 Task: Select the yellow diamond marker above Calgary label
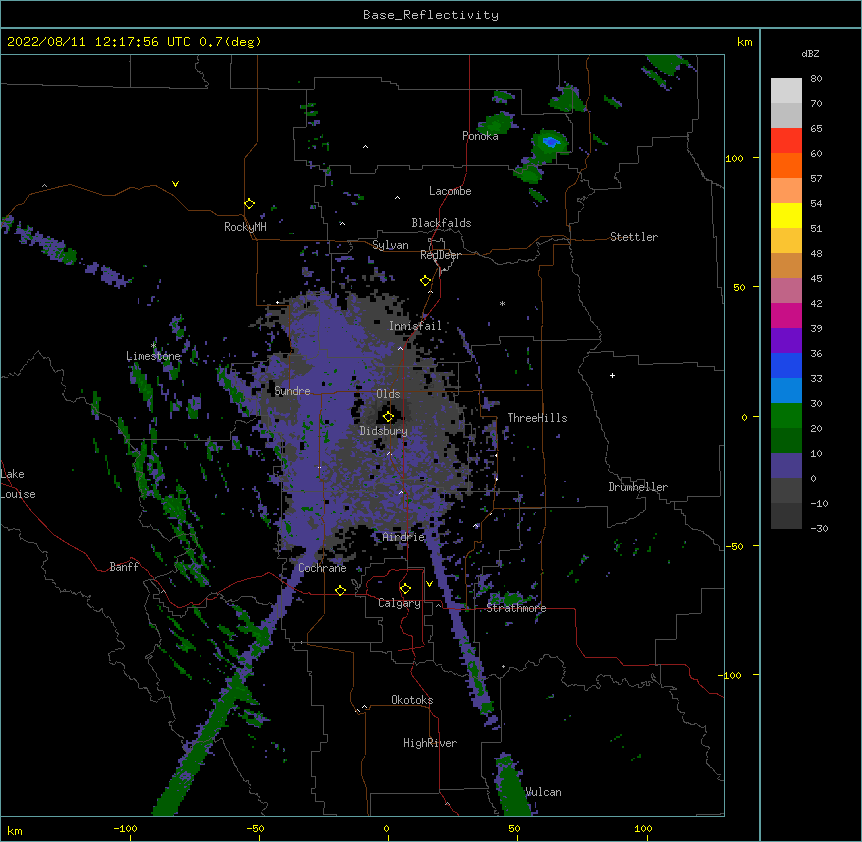[405, 589]
